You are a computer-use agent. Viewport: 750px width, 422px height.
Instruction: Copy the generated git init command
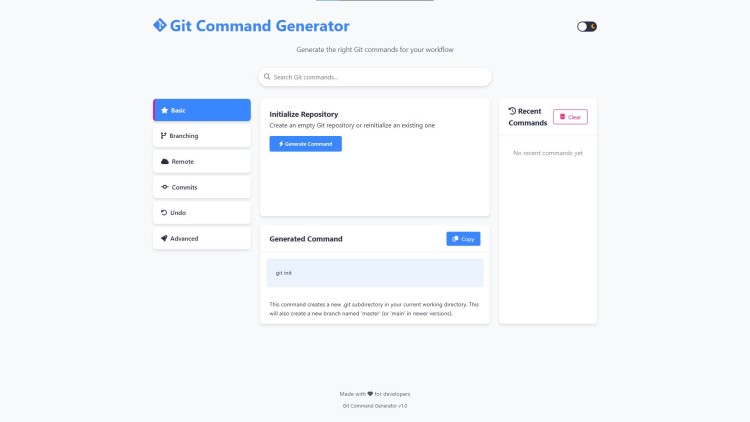point(463,239)
